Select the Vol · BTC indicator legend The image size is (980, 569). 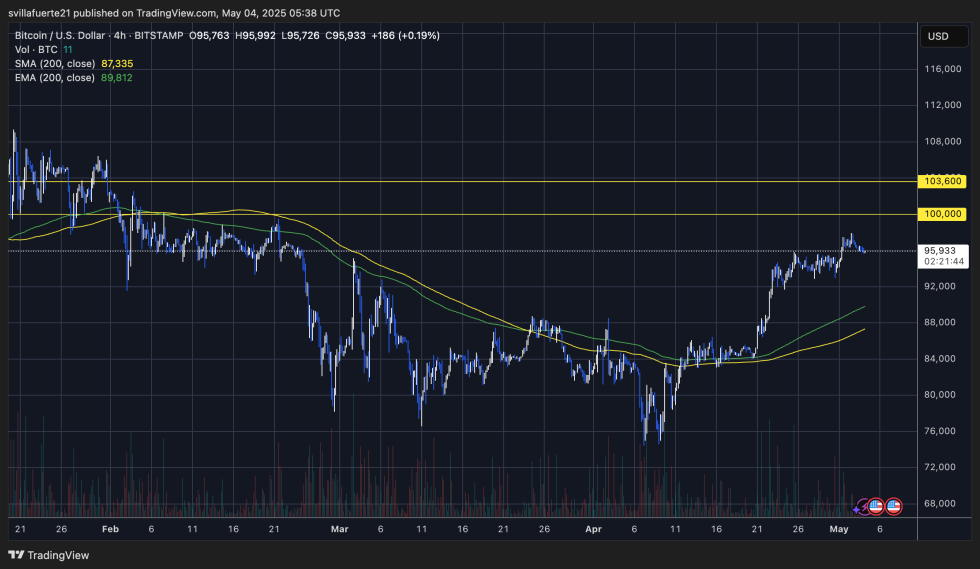click(36, 49)
